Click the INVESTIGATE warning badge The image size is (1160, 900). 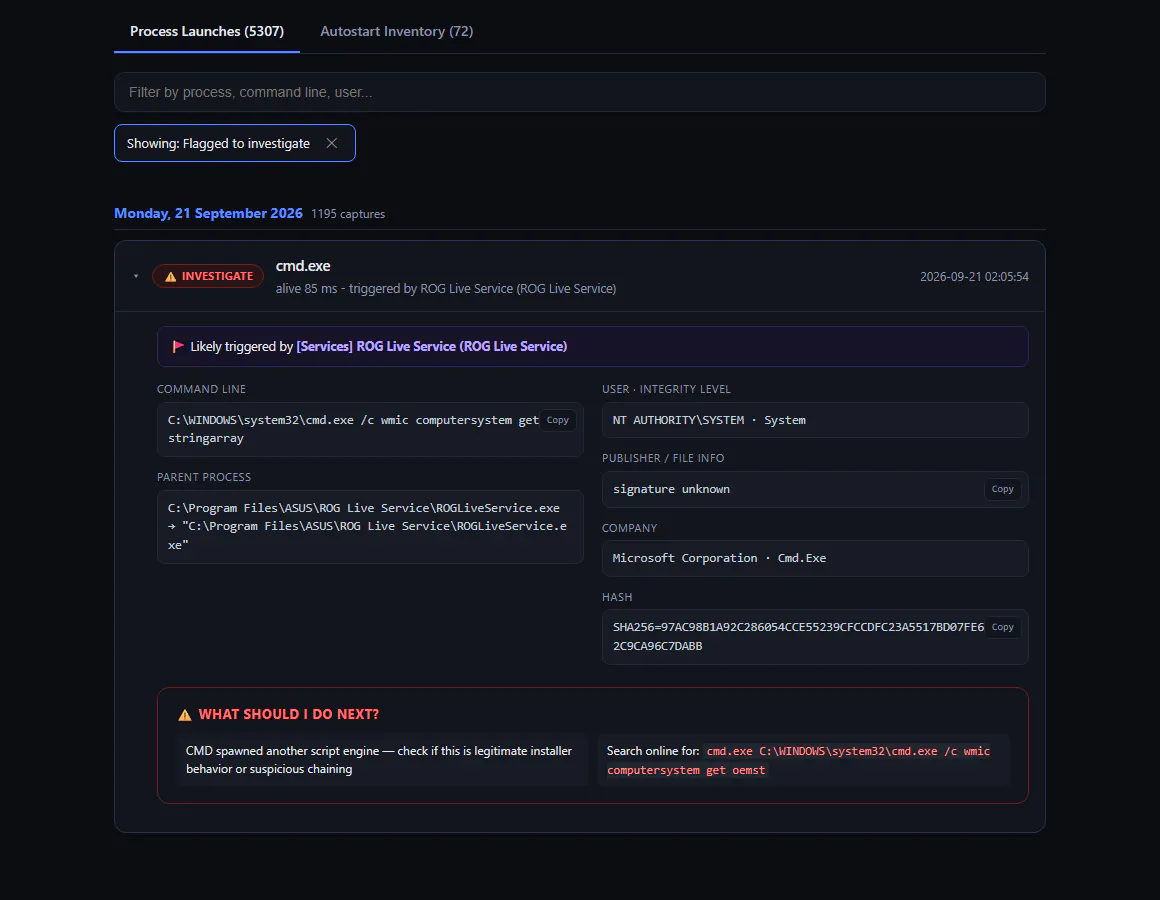tap(208, 276)
